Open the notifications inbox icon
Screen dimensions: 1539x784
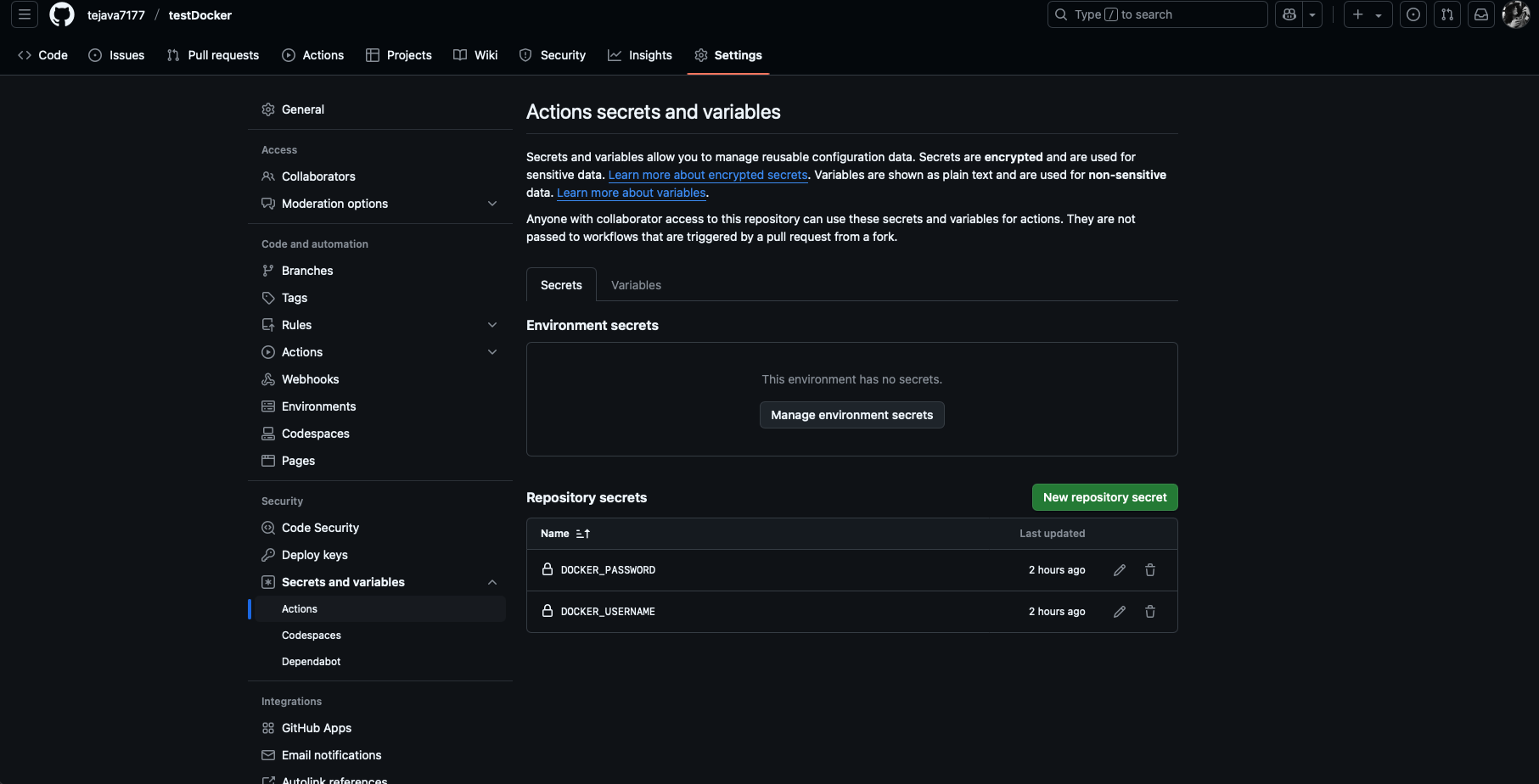[x=1481, y=14]
